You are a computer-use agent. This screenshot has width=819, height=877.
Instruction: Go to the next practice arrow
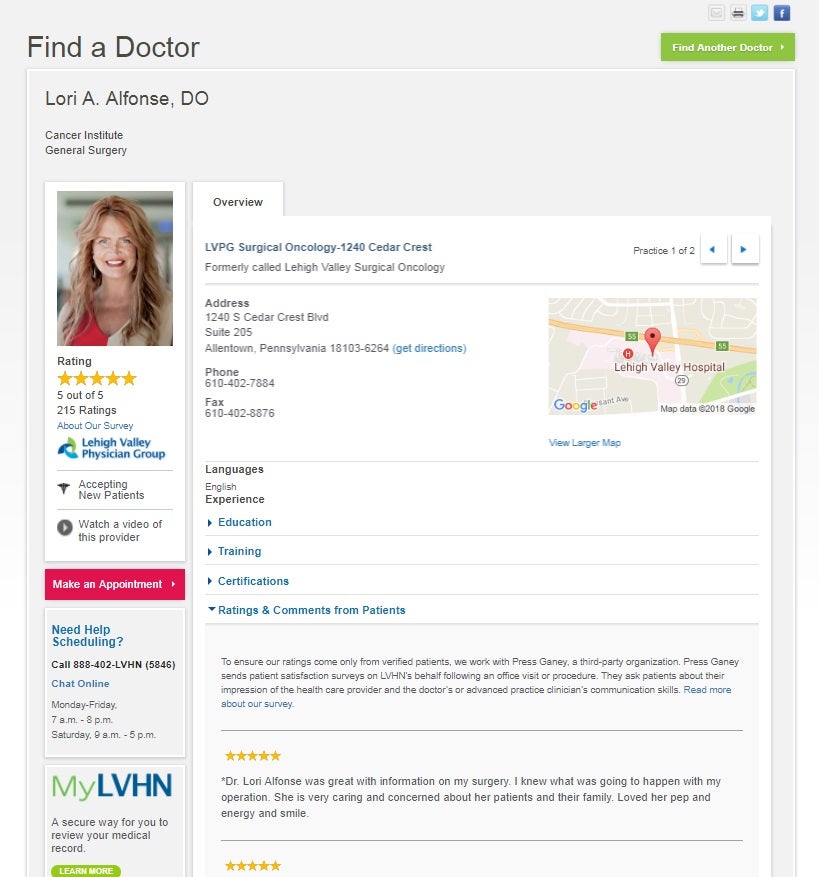pyautogui.click(x=745, y=249)
